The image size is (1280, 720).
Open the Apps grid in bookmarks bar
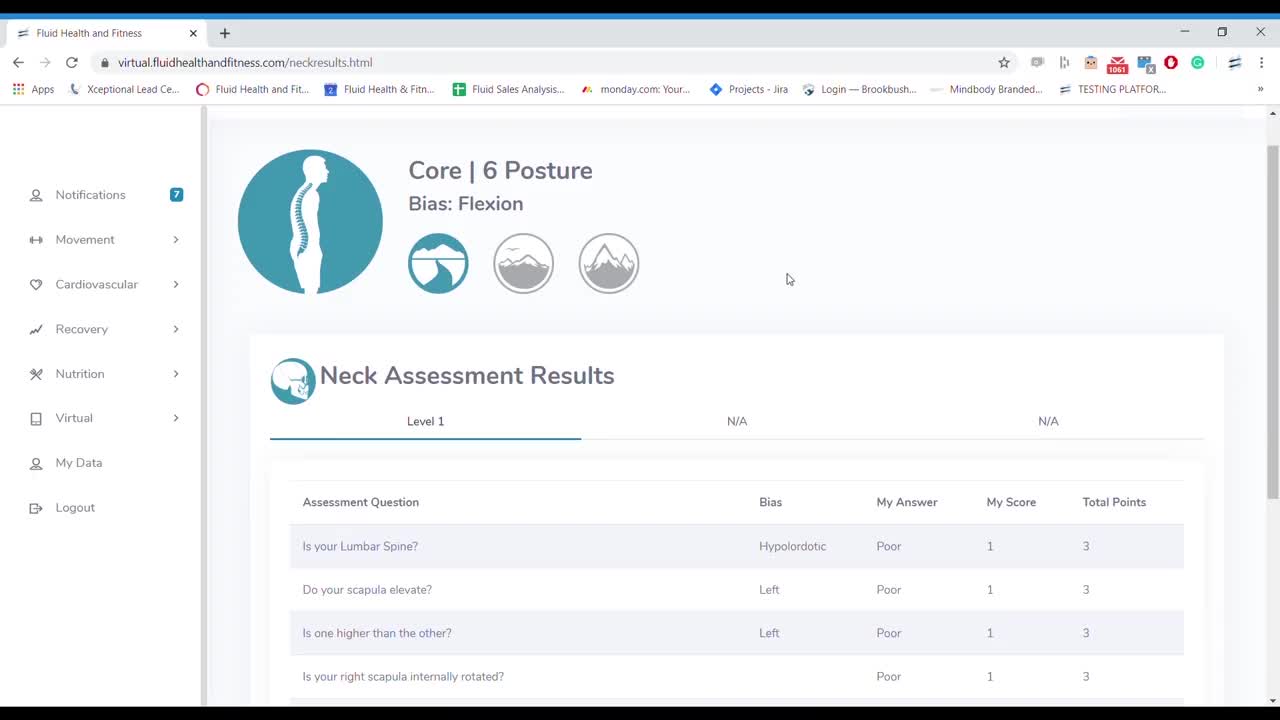(x=33, y=89)
